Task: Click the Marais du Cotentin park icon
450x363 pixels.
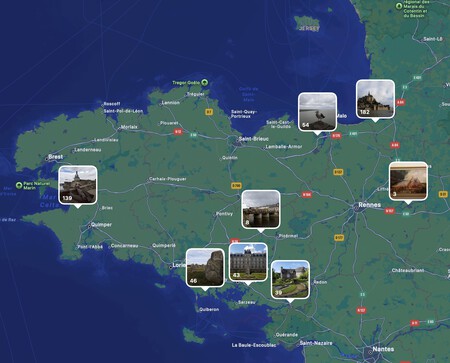Action: (x=399, y=6)
